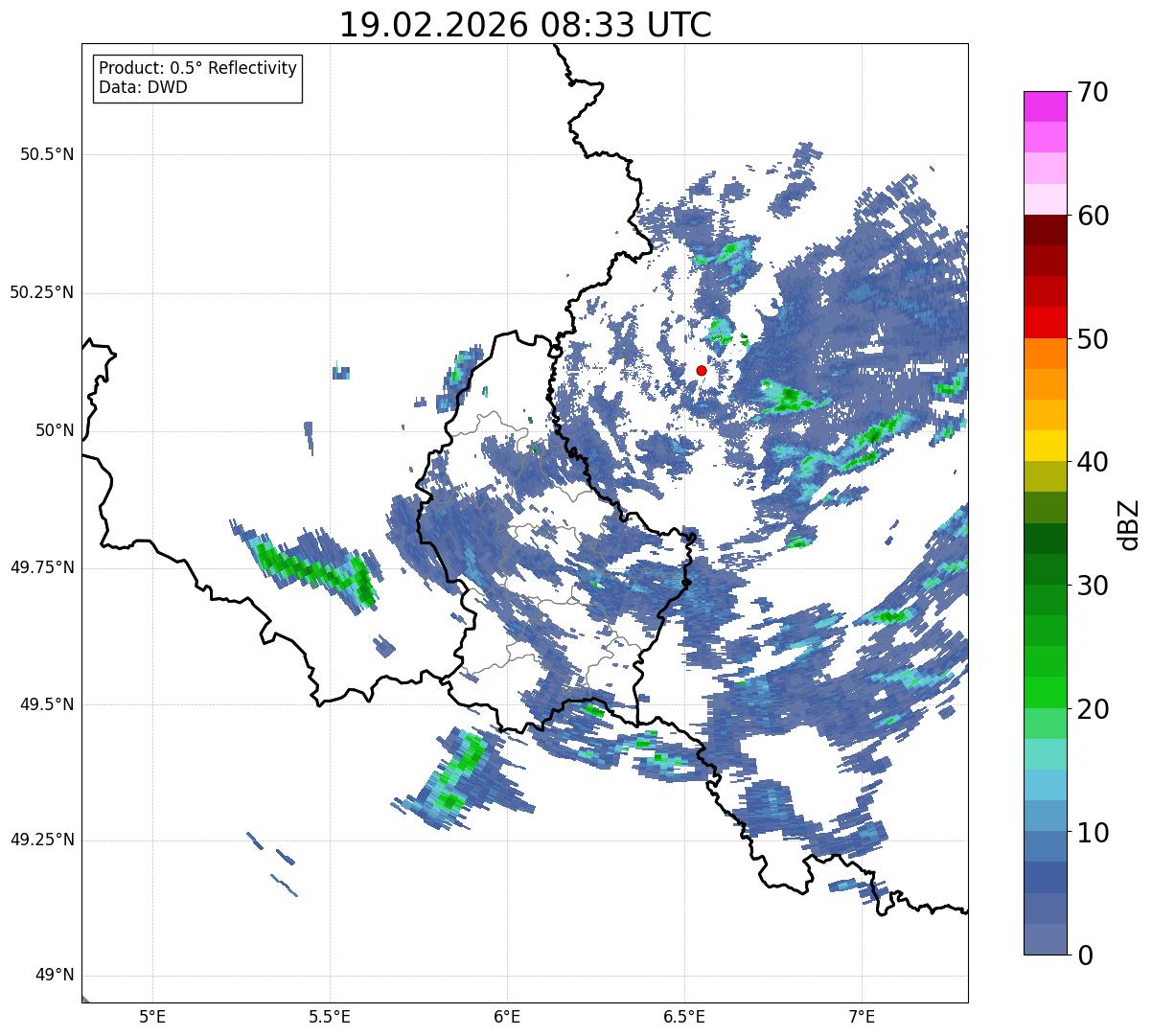Click the 5.5°E longitude label
This screenshot has width=1152, height=1036.
tap(330, 1017)
